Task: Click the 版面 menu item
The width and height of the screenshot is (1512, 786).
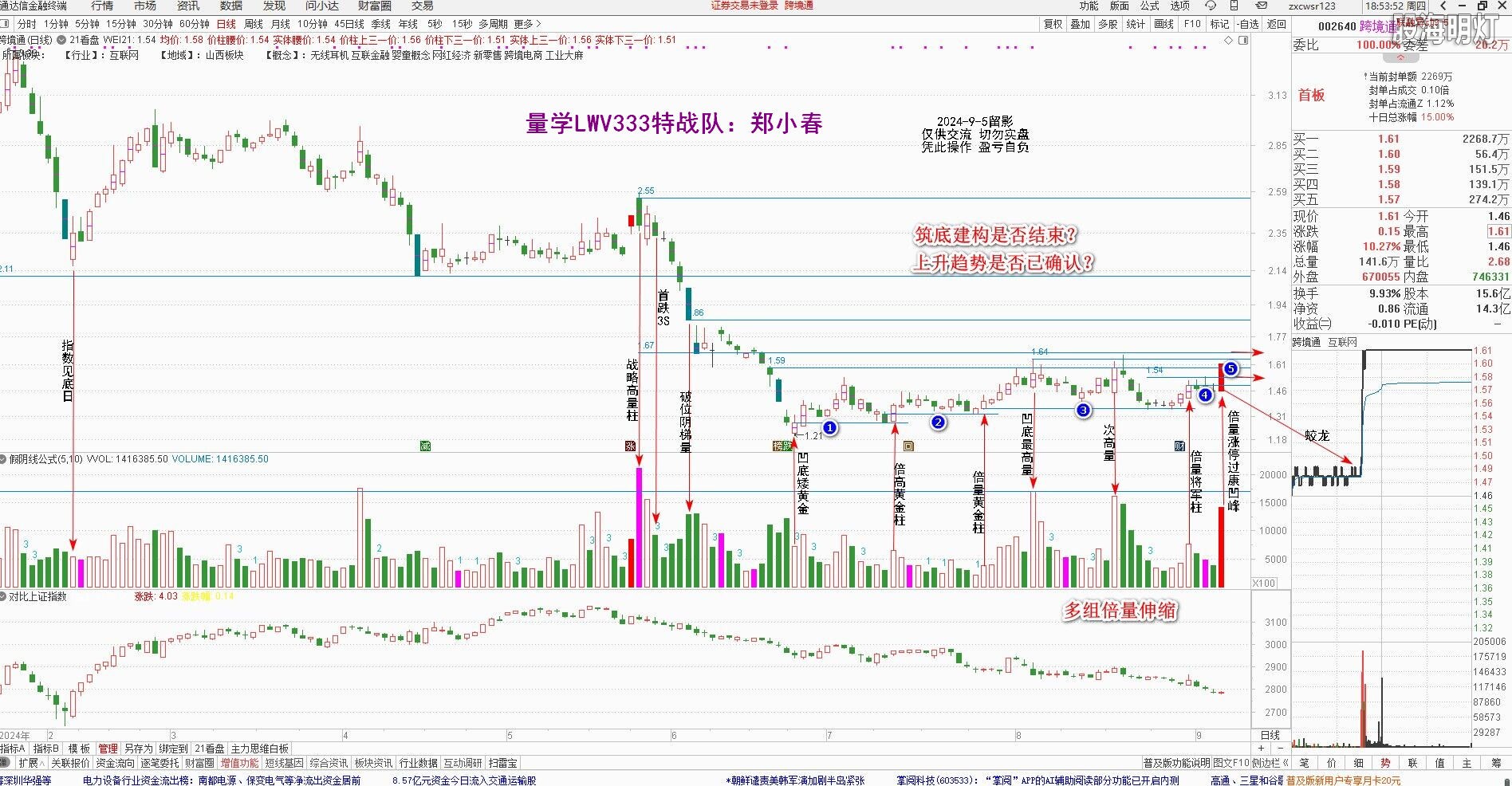Action: 1120,6
